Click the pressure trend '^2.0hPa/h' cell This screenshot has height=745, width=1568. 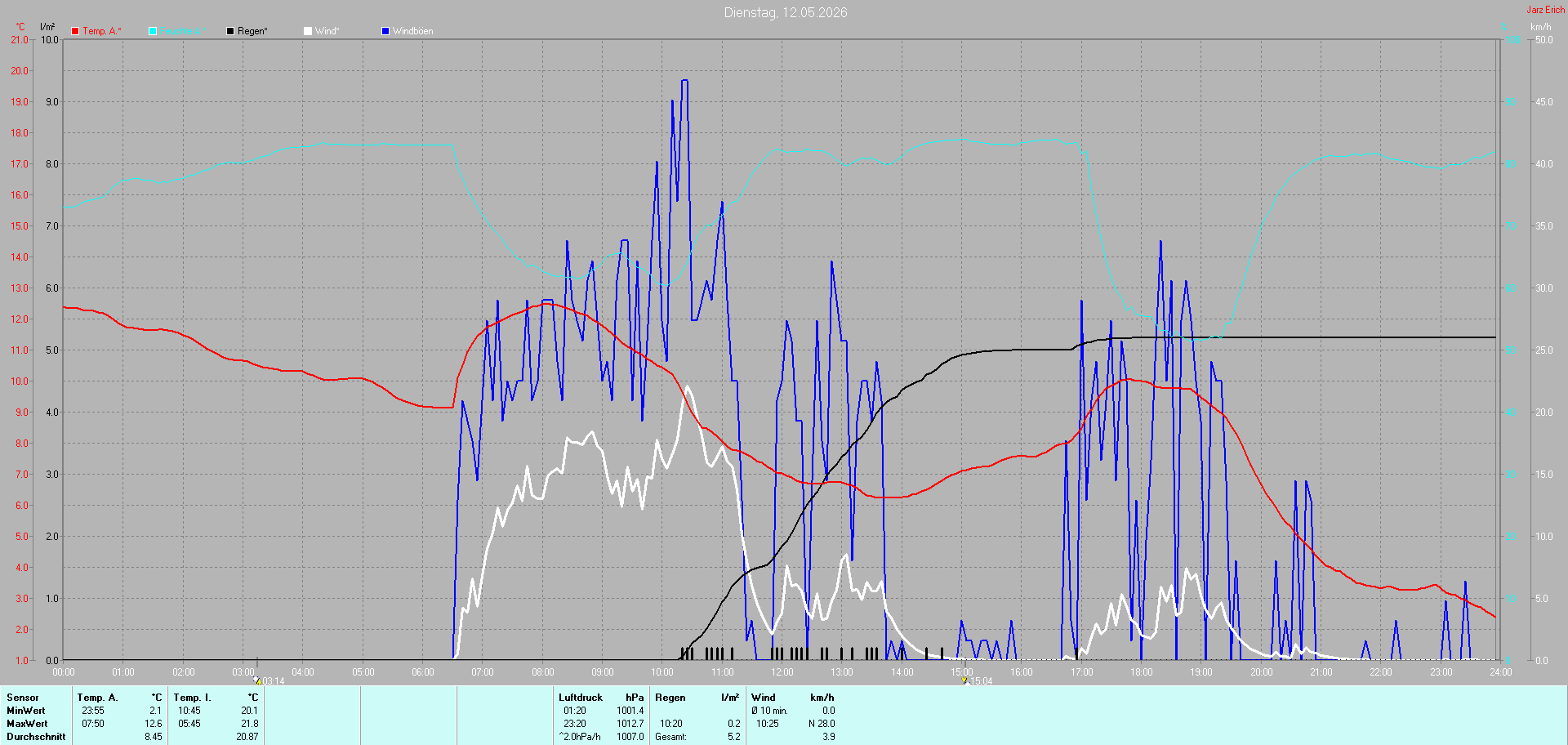point(580,737)
